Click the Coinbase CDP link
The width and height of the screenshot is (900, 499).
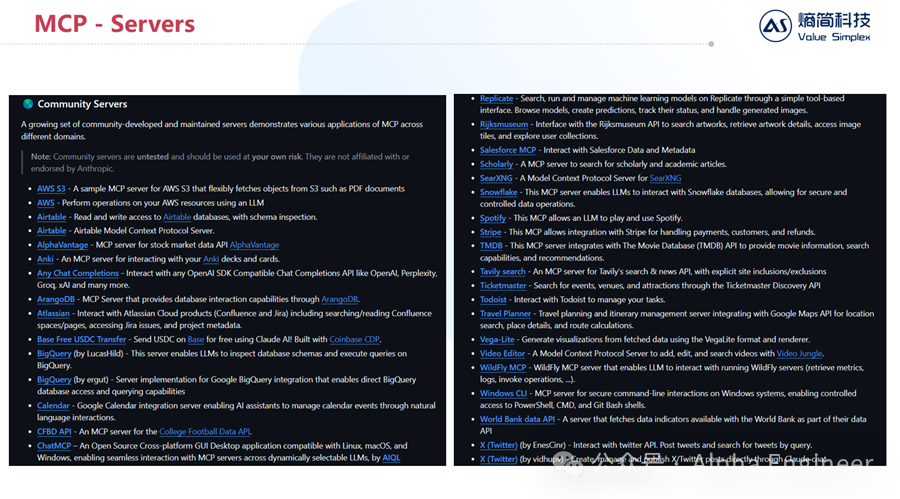(x=354, y=339)
